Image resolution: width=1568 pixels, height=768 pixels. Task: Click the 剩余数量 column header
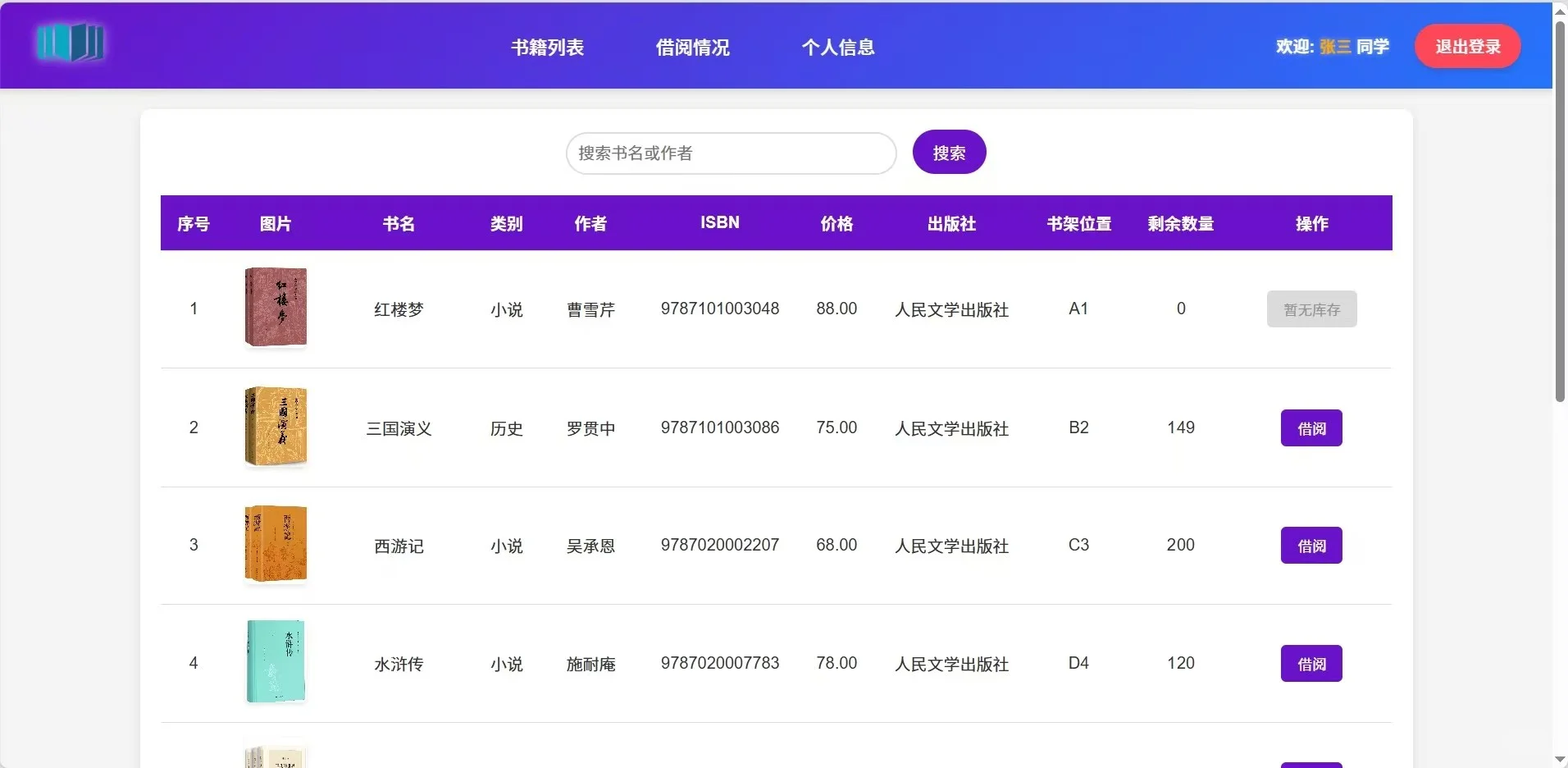tap(1180, 222)
